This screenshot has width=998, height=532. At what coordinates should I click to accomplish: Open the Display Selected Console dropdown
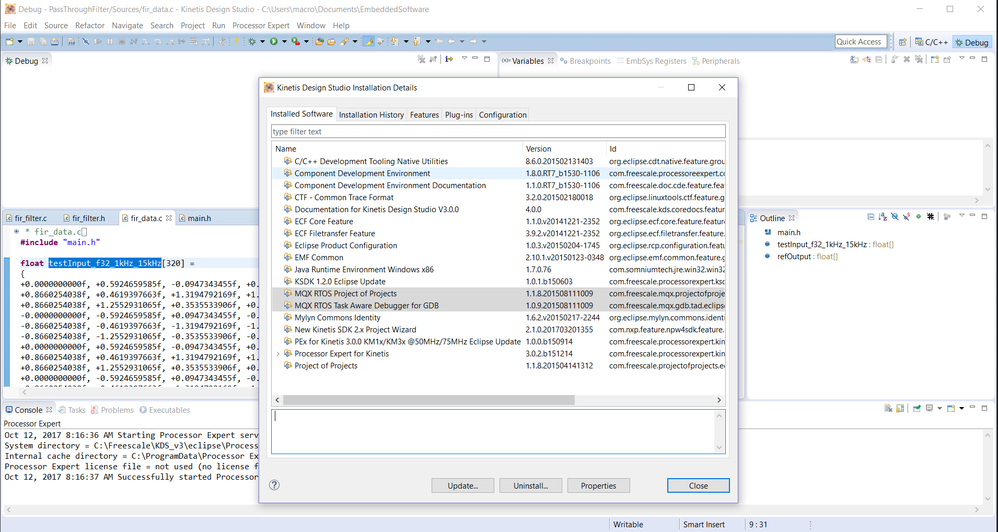coord(940,409)
